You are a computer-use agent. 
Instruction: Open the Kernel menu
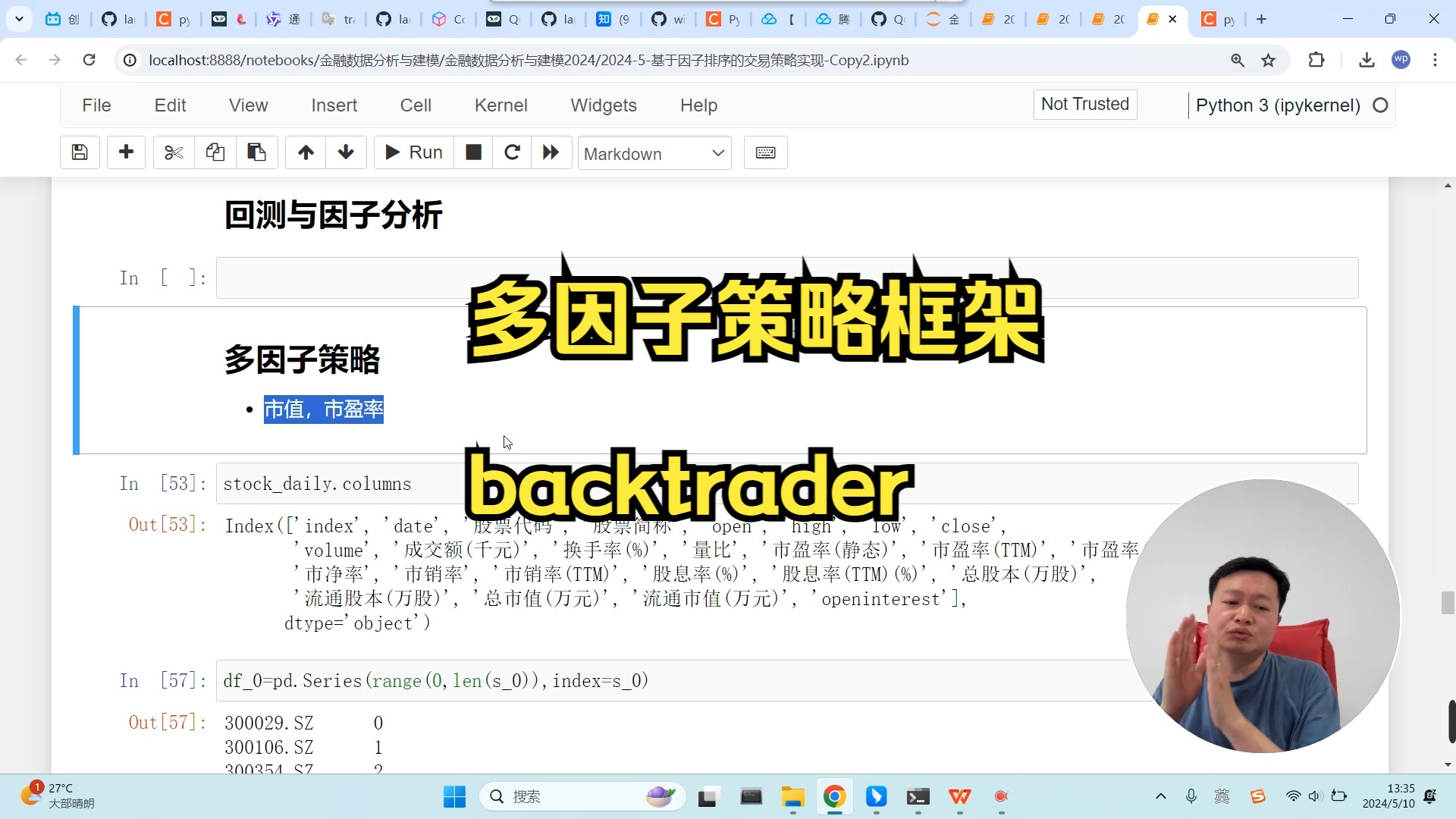(500, 105)
